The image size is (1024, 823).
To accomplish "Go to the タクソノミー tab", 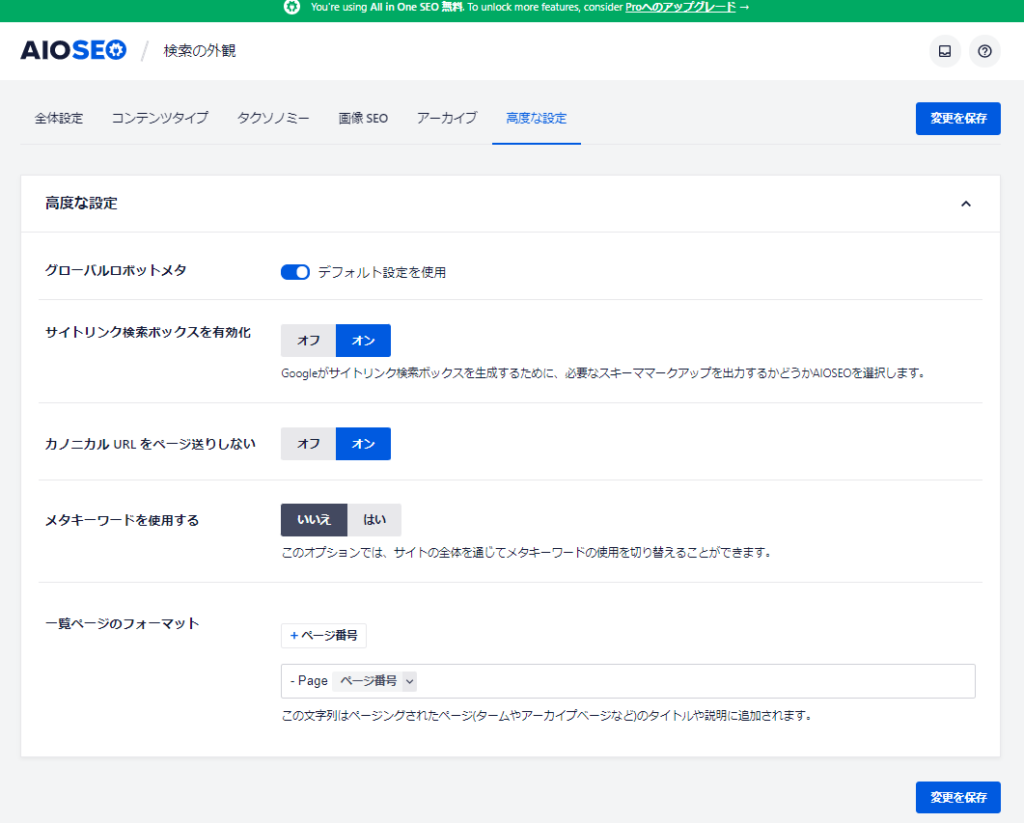I will click(273, 118).
